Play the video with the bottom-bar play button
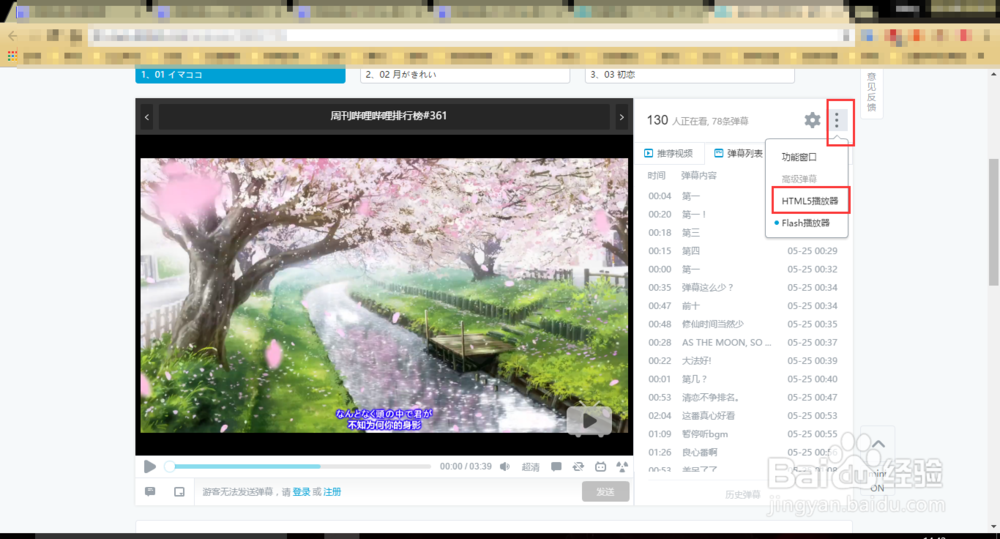The width and height of the screenshot is (1000, 539). point(150,467)
